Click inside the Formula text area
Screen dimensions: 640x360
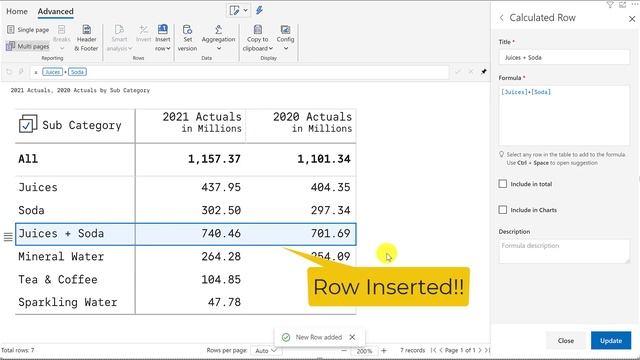(564, 115)
